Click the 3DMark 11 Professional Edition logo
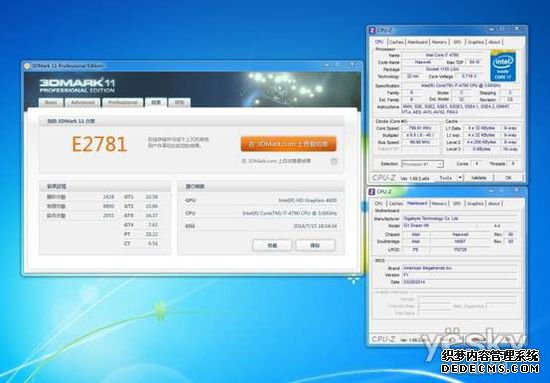The width and height of the screenshot is (550, 383). coord(77,85)
